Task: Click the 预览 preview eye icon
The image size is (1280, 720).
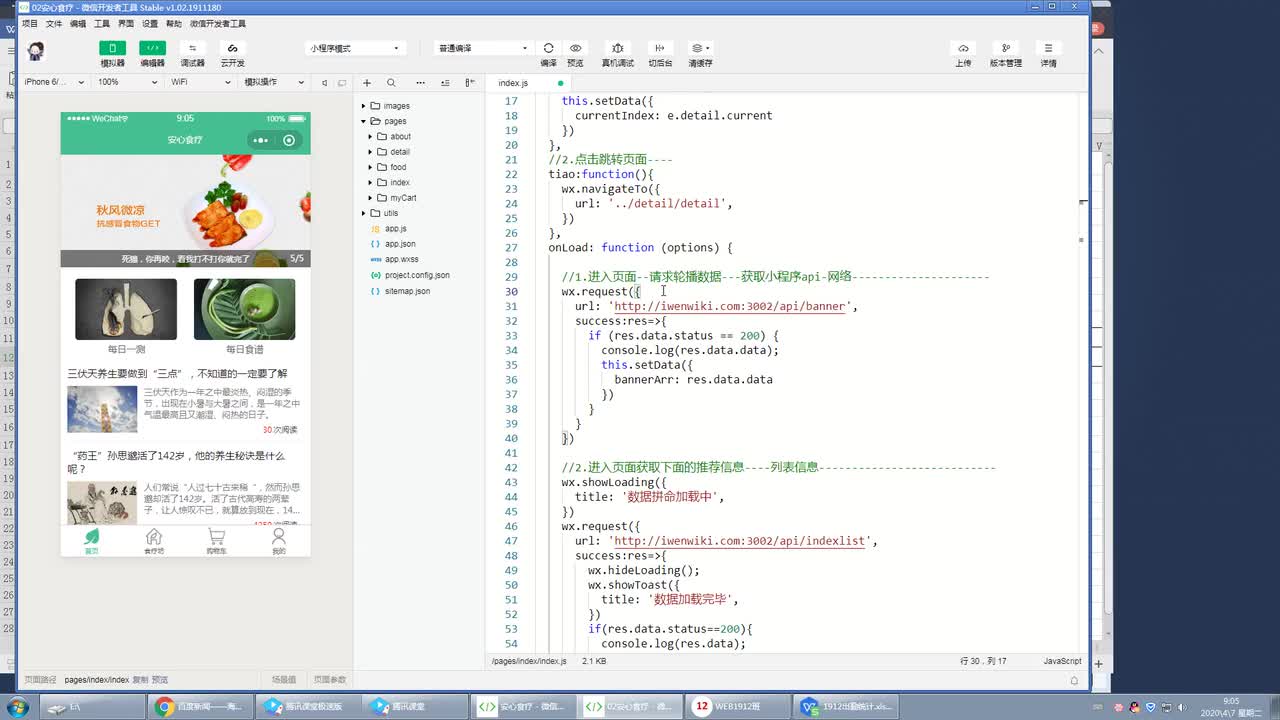Action: click(575, 48)
